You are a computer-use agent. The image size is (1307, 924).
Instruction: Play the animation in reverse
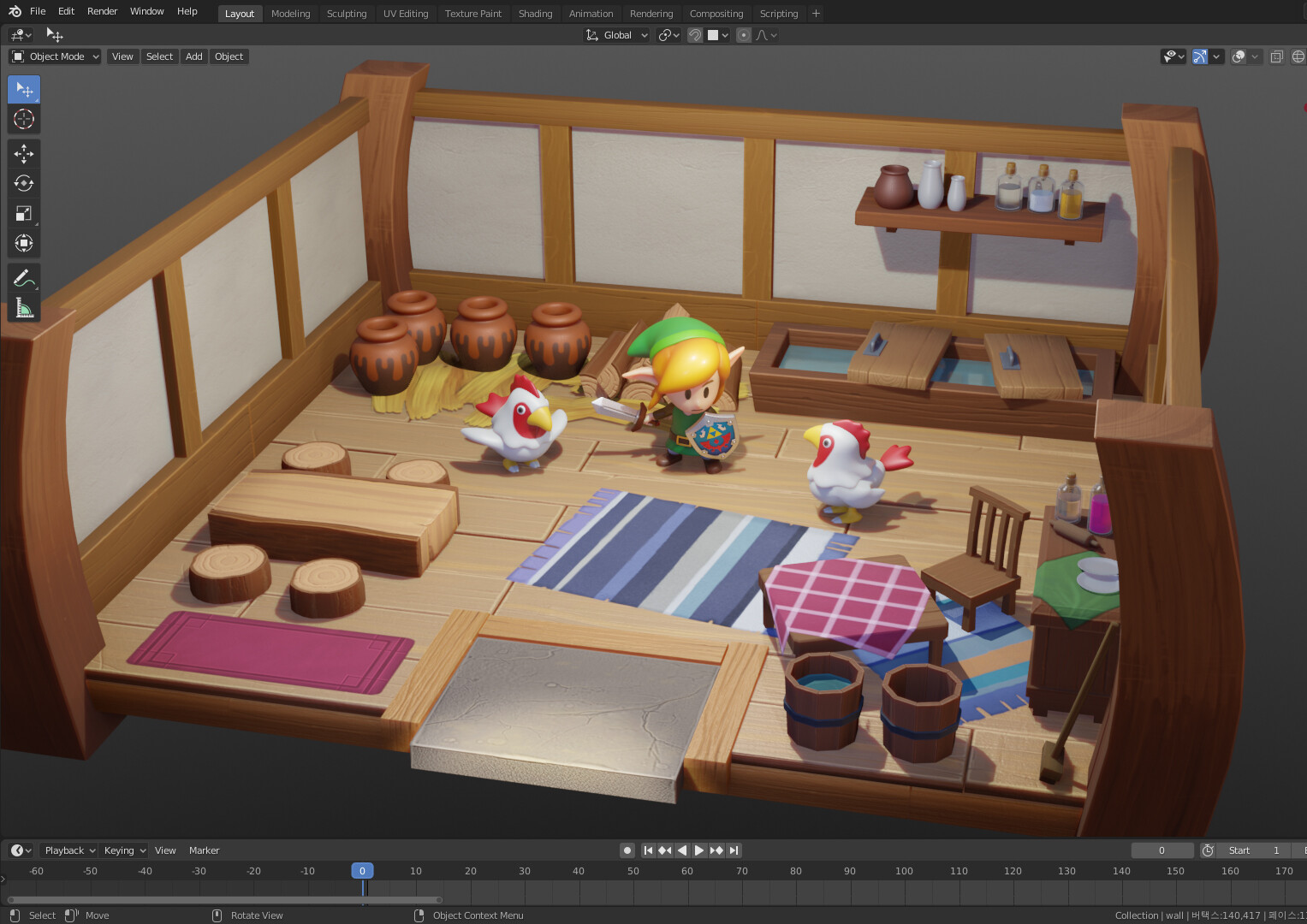pos(682,850)
